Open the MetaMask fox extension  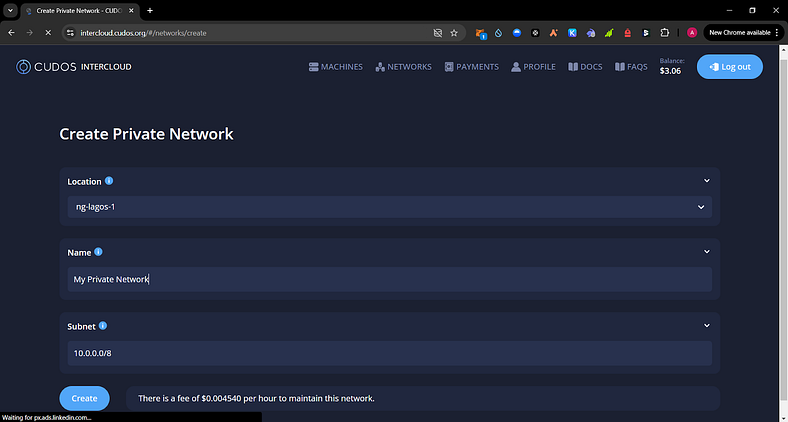coord(480,33)
